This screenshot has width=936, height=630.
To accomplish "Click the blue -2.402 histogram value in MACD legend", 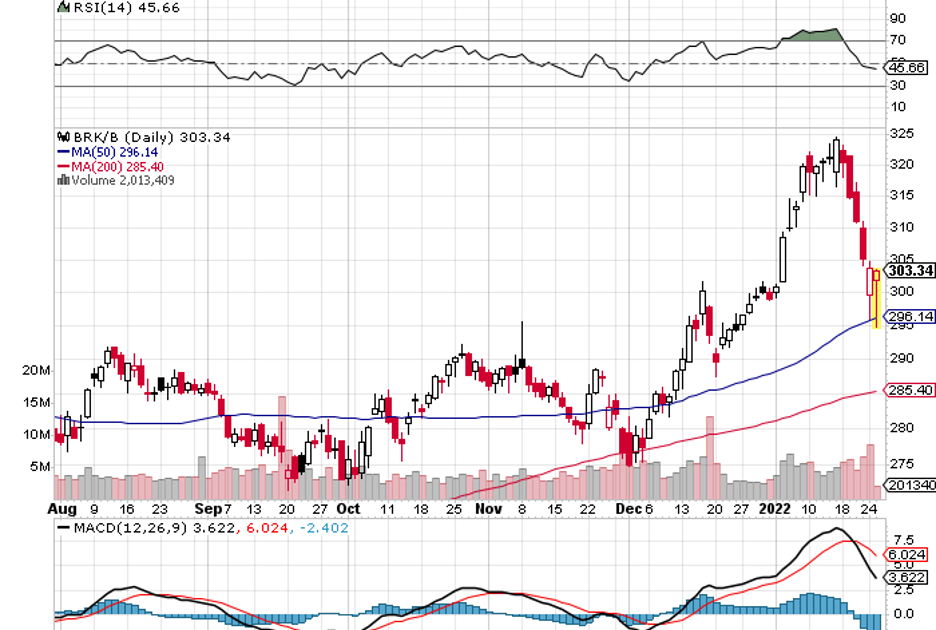I will (328, 527).
